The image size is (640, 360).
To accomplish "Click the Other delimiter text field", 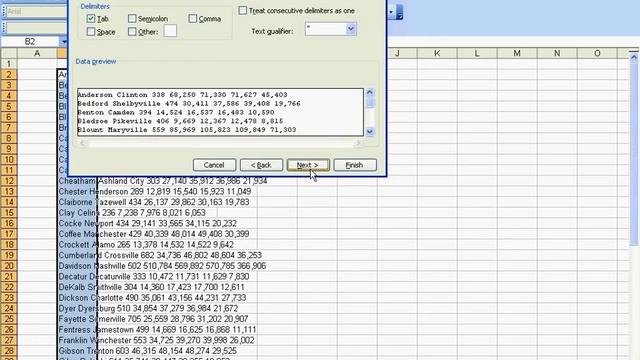I will (170, 31).
